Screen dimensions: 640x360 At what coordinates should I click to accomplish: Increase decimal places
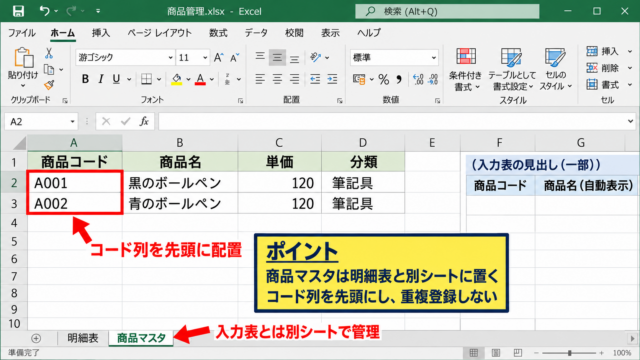pos(418,79)
